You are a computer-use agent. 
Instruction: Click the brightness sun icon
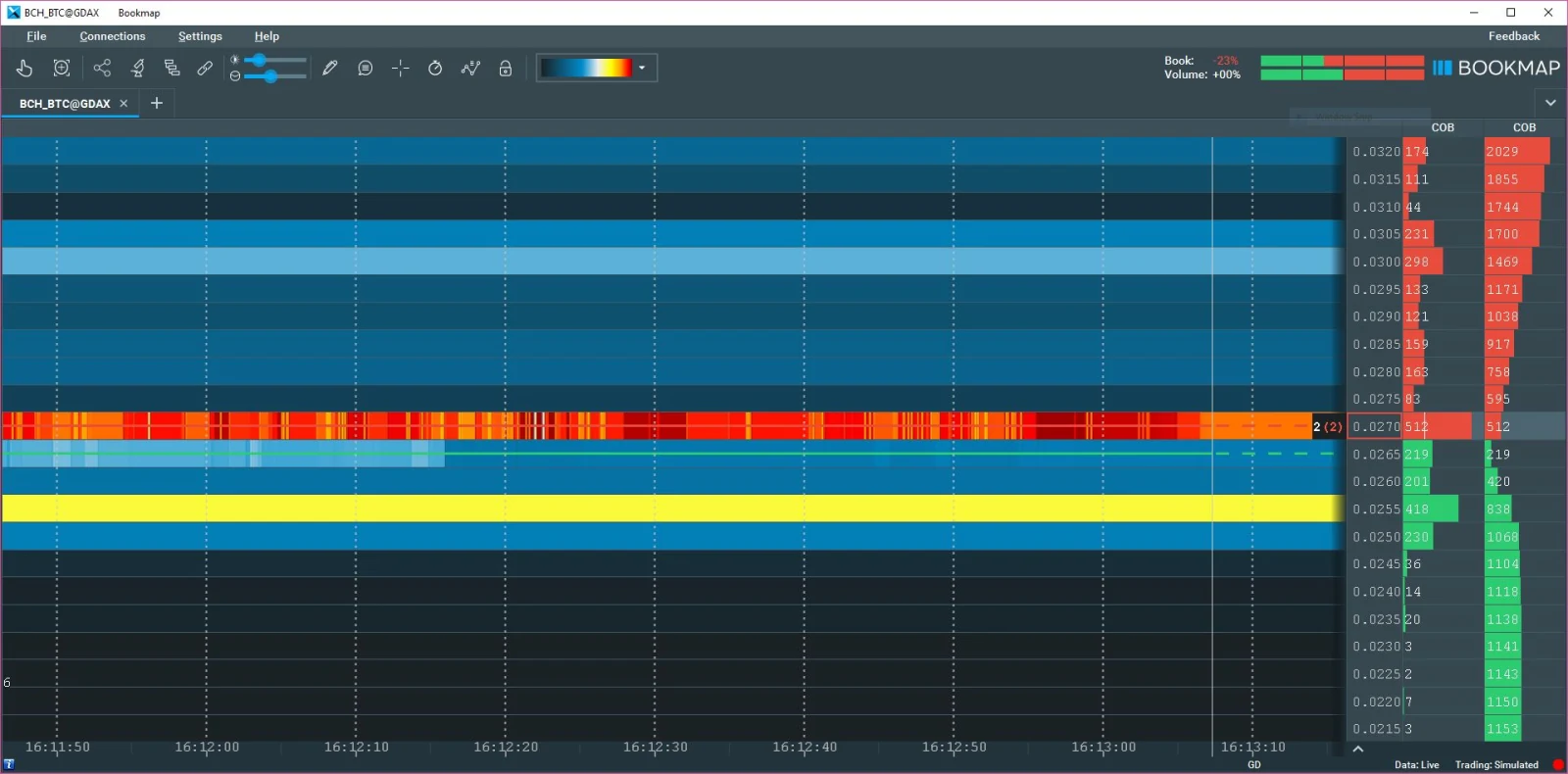pos(234,60)
